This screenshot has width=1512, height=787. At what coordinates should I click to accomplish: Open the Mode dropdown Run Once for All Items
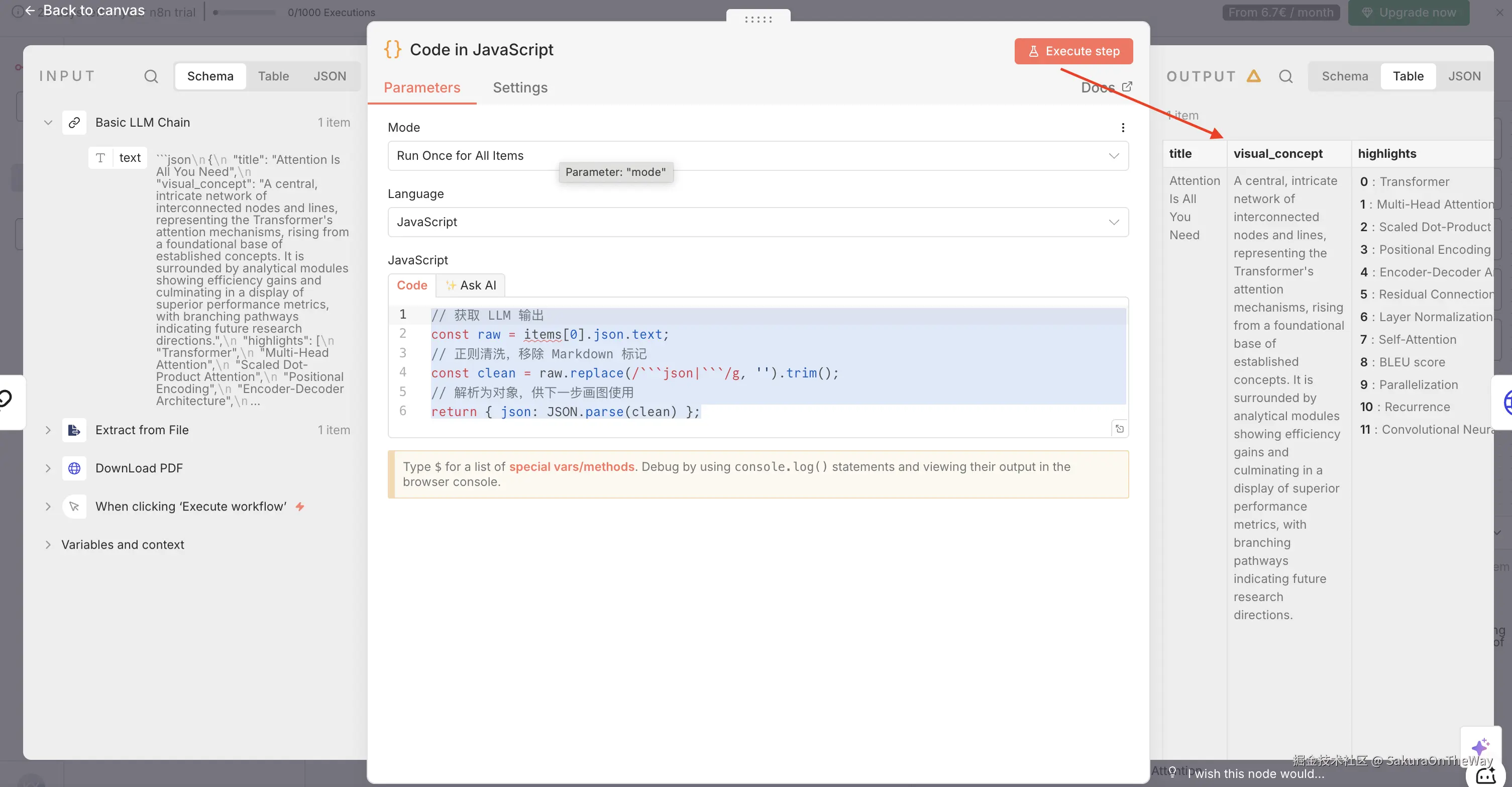[x=757, y=156]
